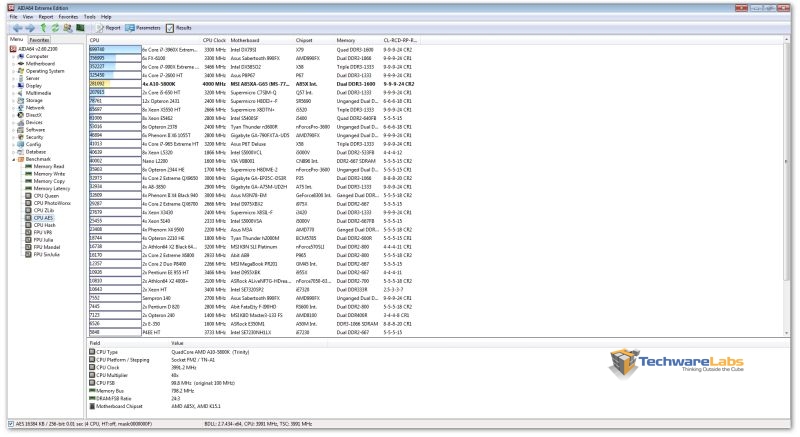
Task: Select the Software tree icon
Action: (x=21, y=130)
